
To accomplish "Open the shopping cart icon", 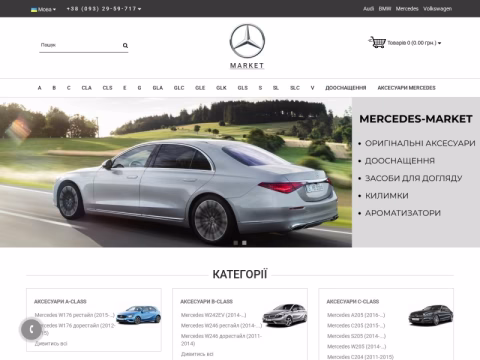I will coord(377,42).
